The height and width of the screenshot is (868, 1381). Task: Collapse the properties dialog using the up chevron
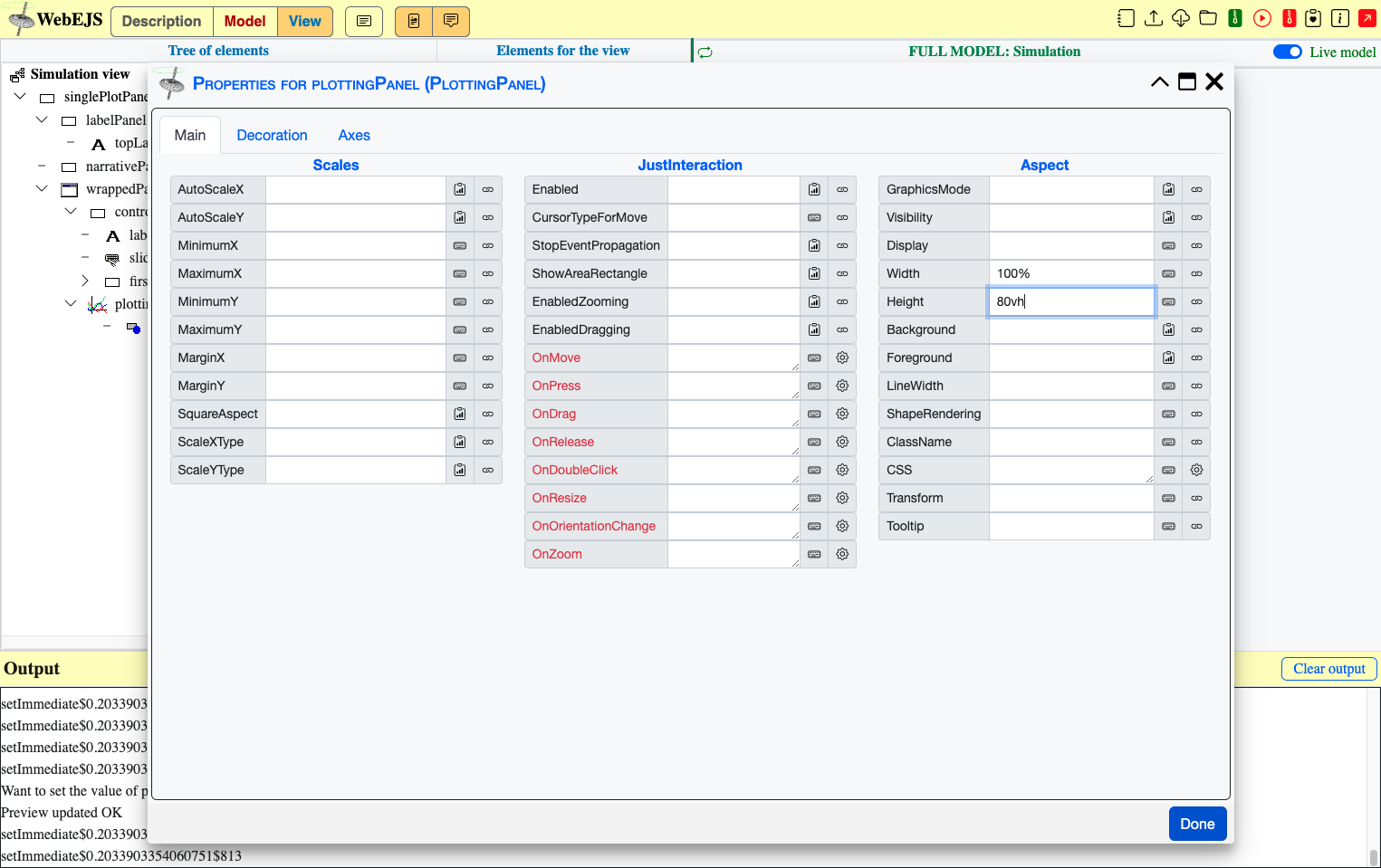[x=1159, y=82]
